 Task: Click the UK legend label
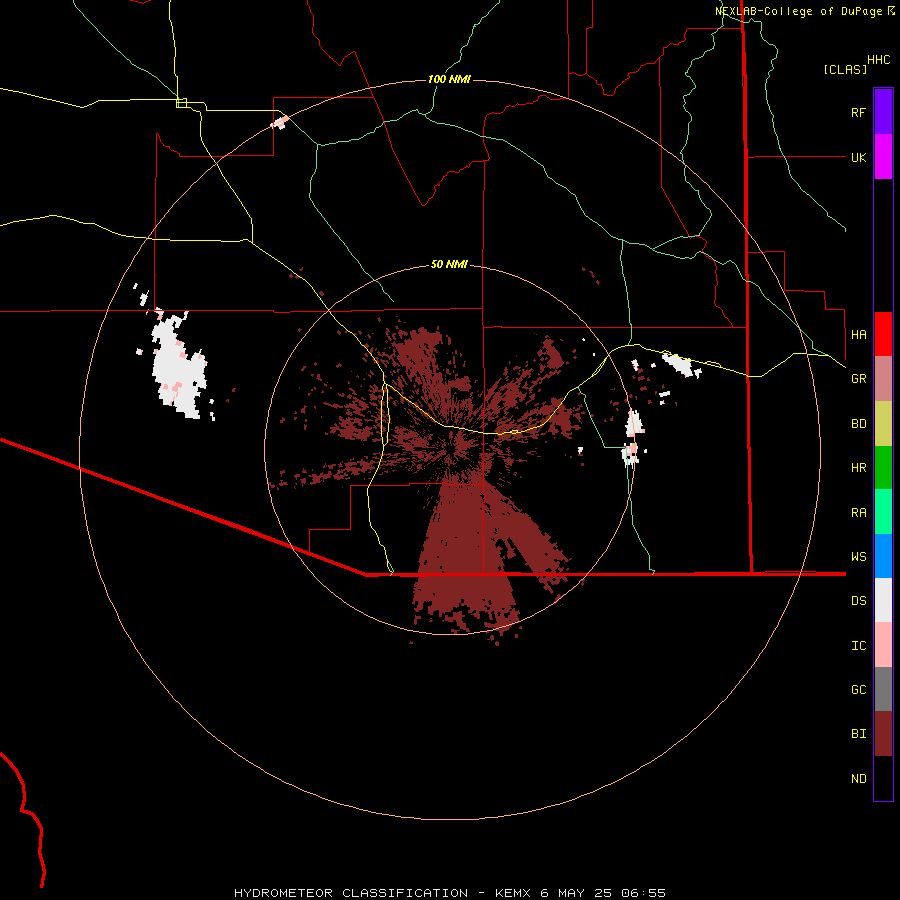coord(858,157)
